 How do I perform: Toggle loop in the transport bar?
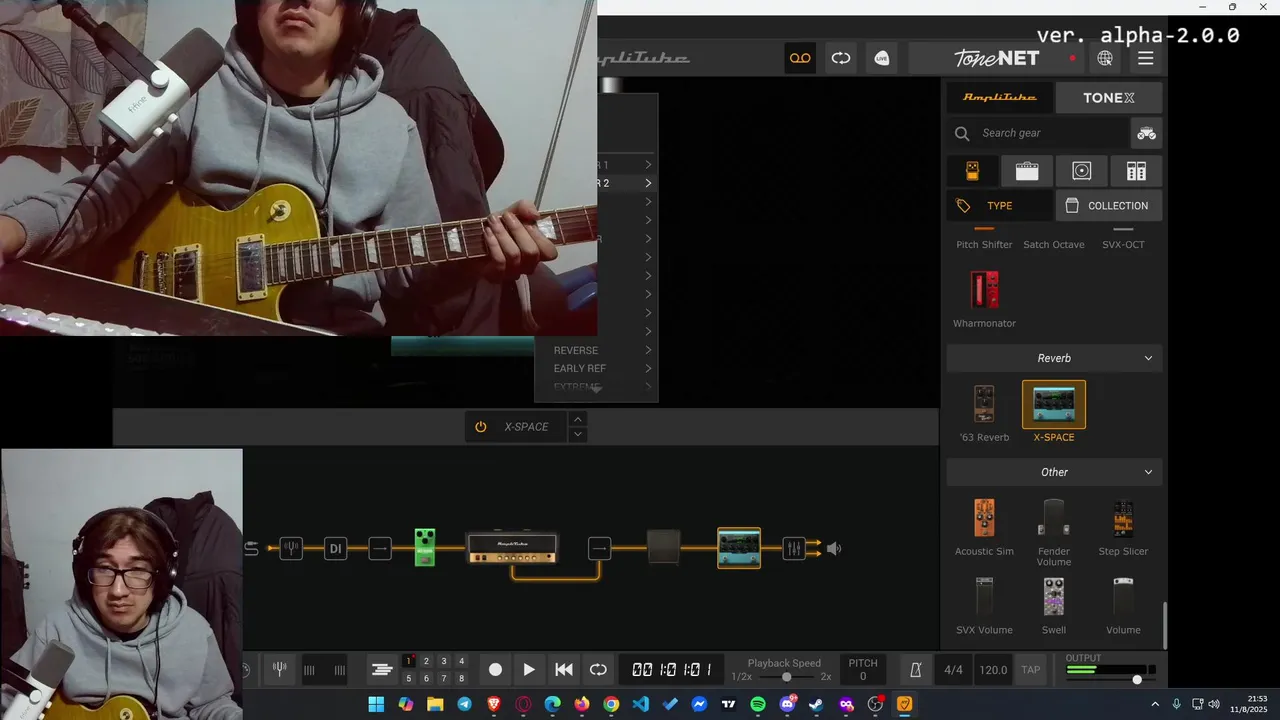(598, 670)
